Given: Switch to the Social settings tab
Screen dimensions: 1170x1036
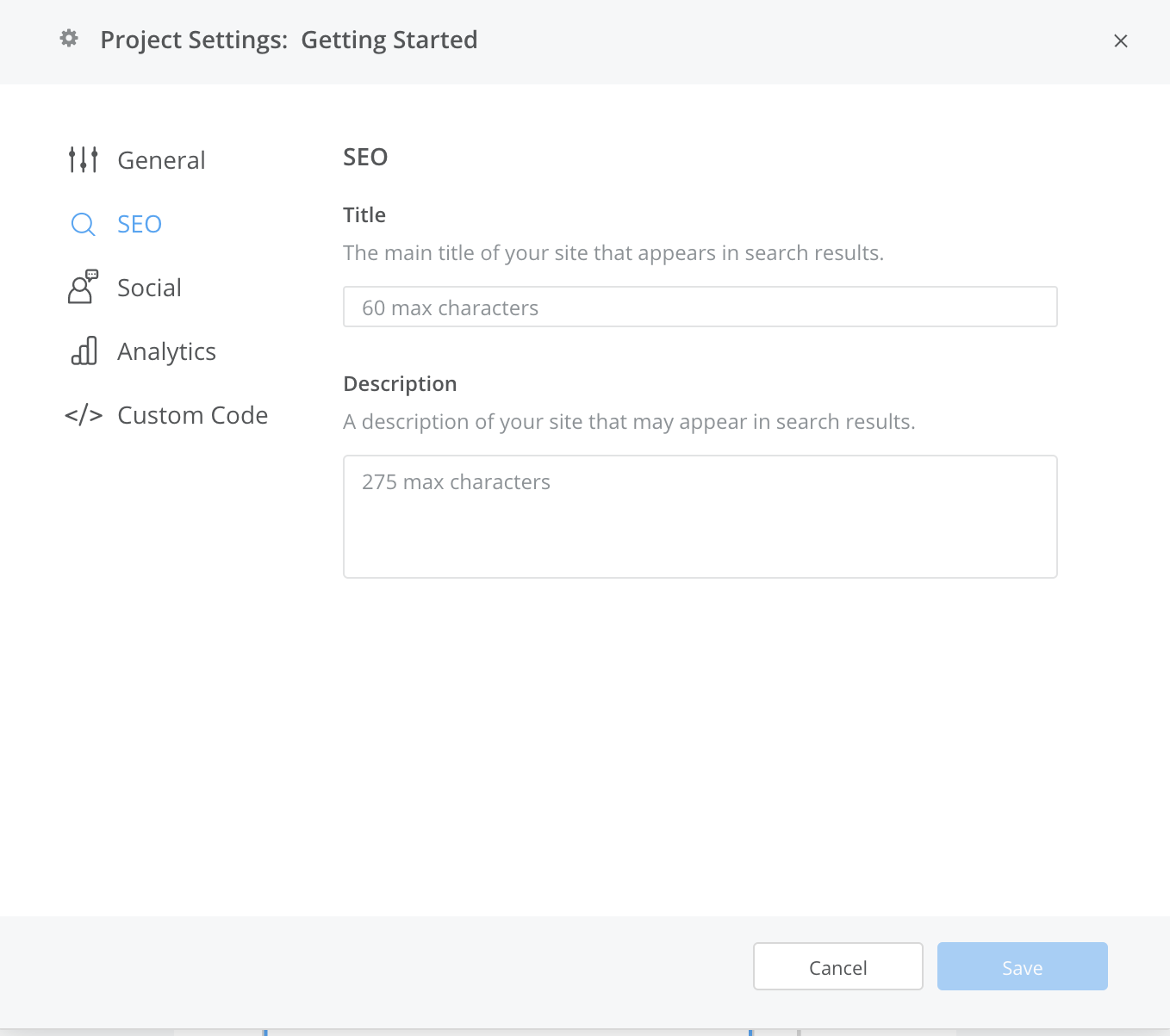Looking at the screenshot, I should (x=149, y=288).
